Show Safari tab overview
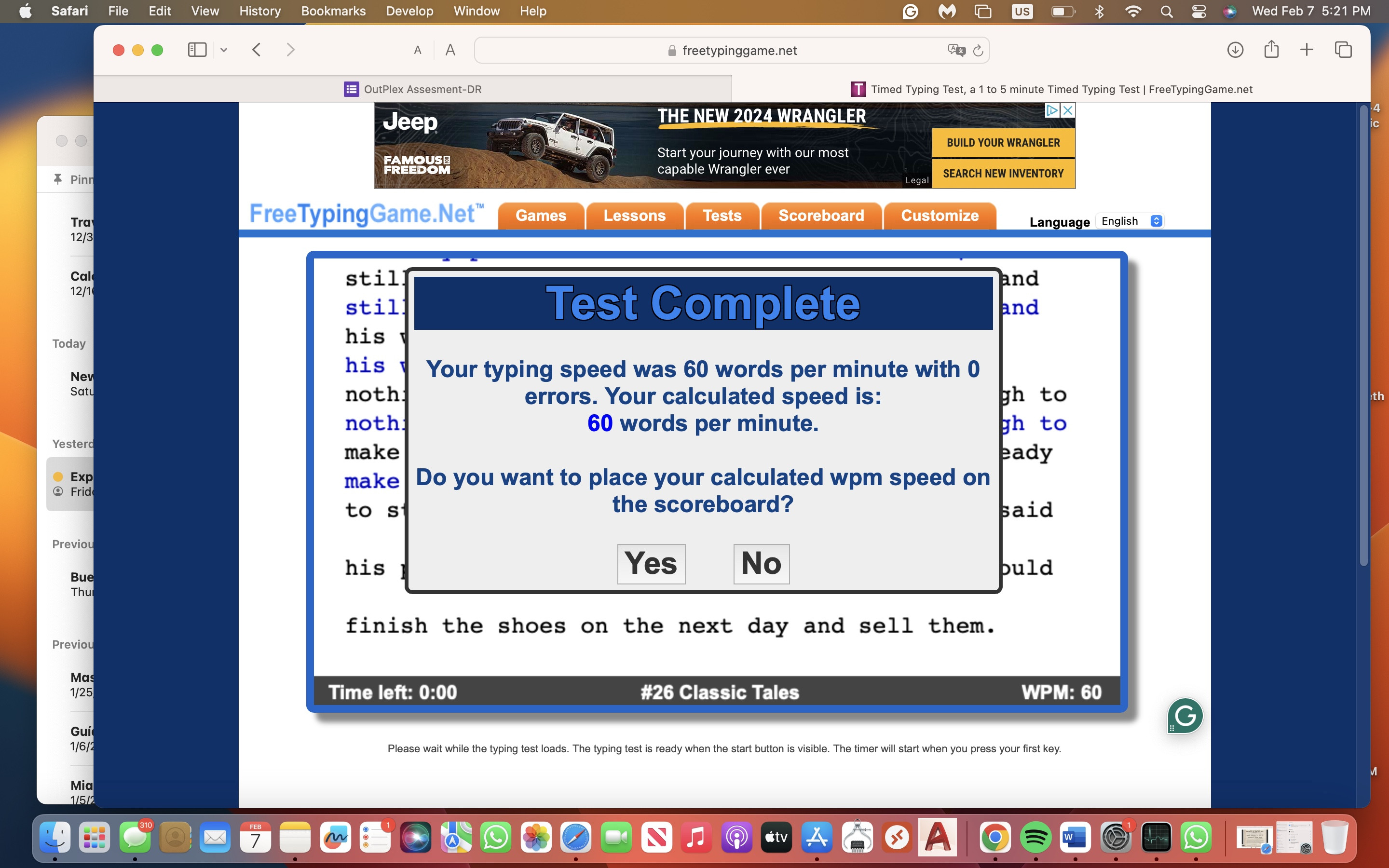1389x868 pixels. point(1343,50)
